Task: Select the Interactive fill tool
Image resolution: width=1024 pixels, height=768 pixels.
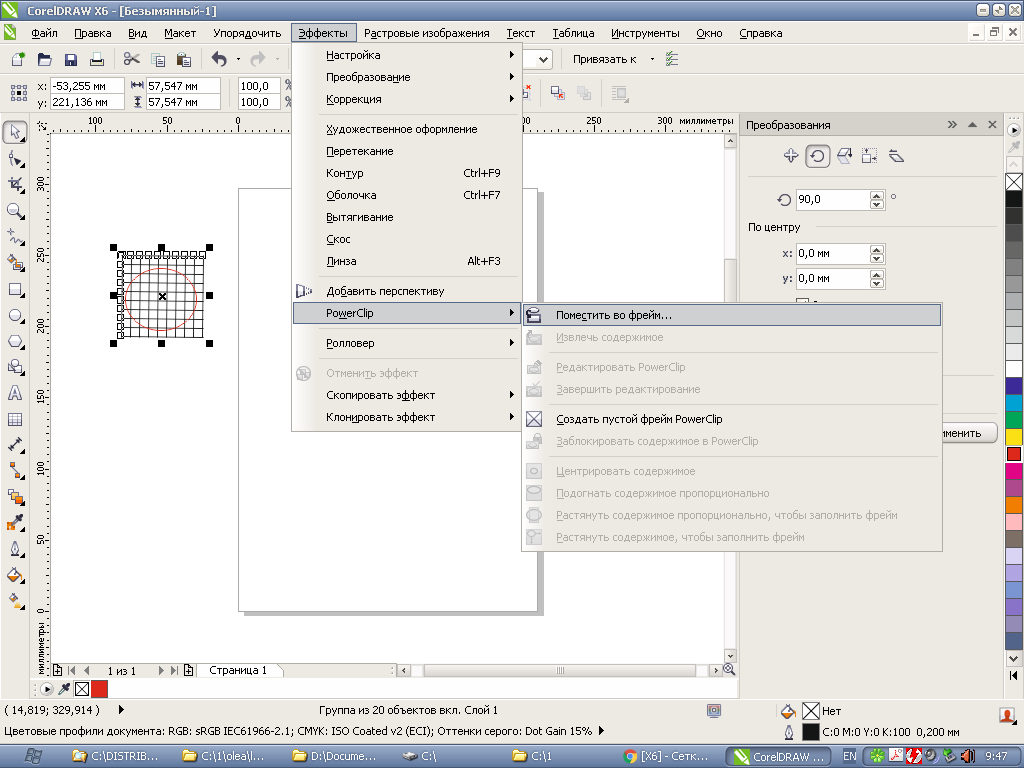Action: [15, 600]
